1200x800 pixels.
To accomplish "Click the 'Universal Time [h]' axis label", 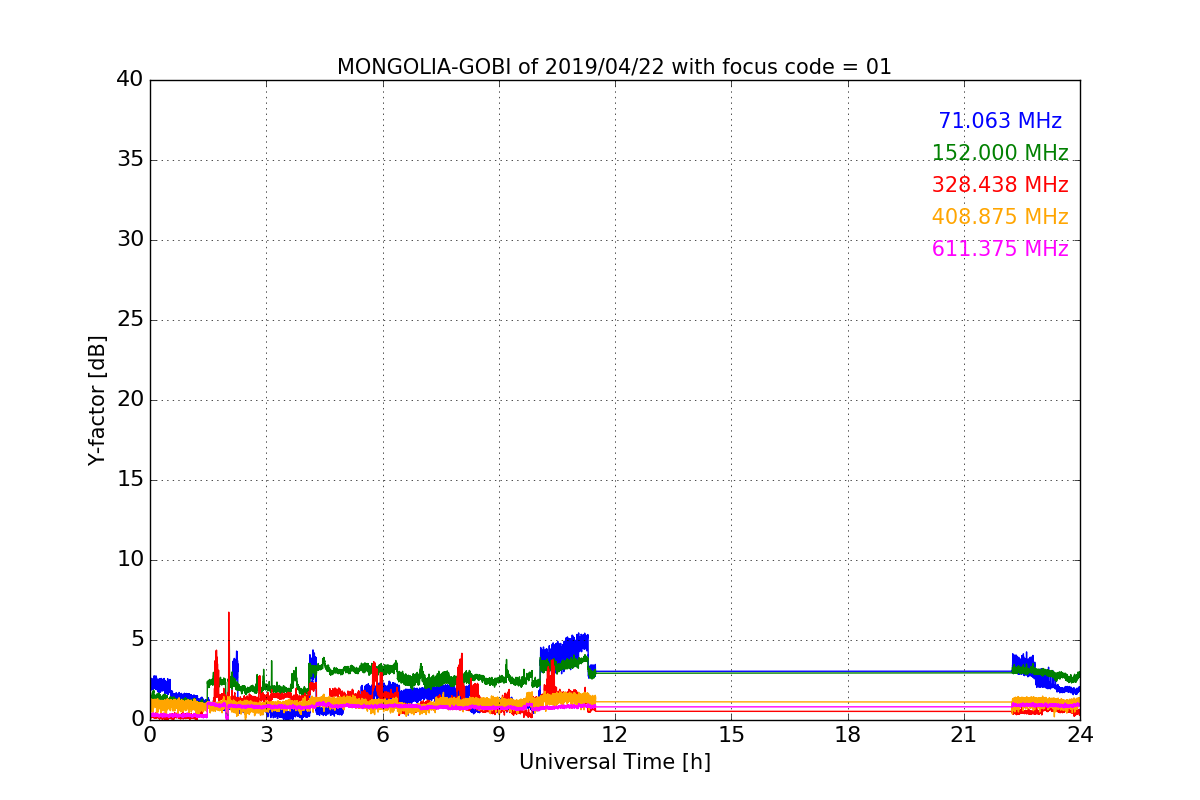I will [615, 762].
